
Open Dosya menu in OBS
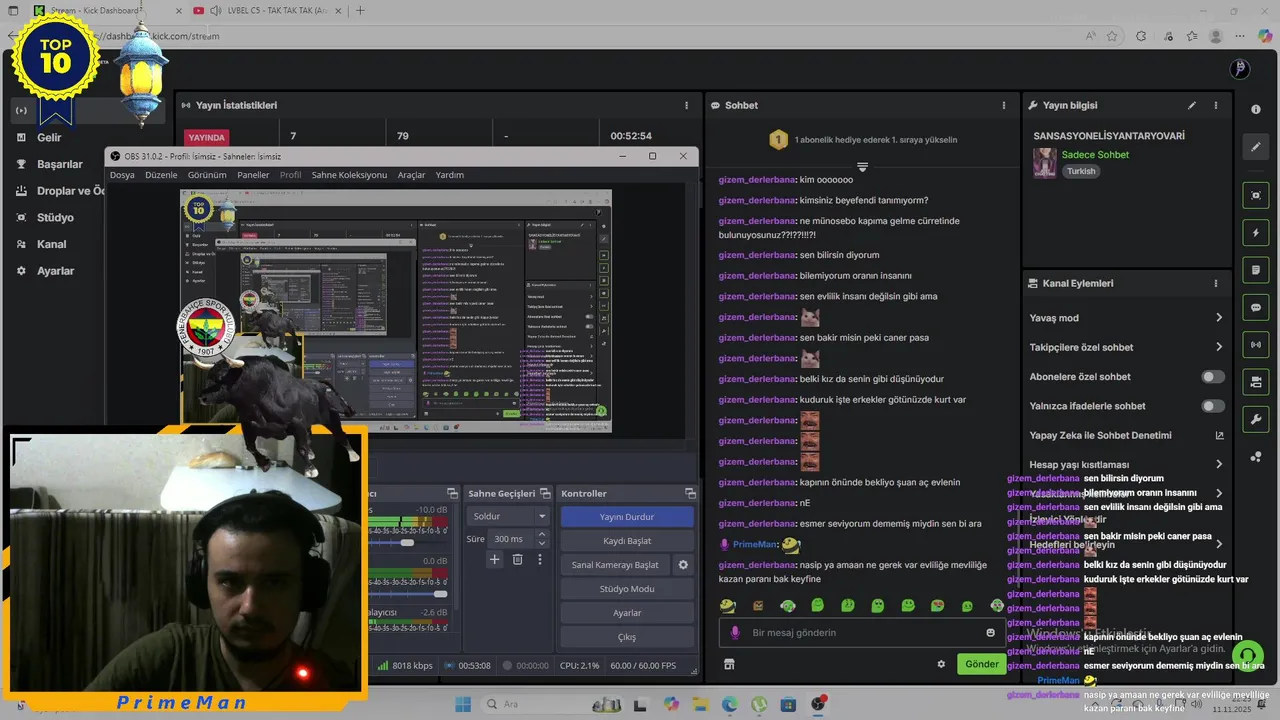pos(122,175)
